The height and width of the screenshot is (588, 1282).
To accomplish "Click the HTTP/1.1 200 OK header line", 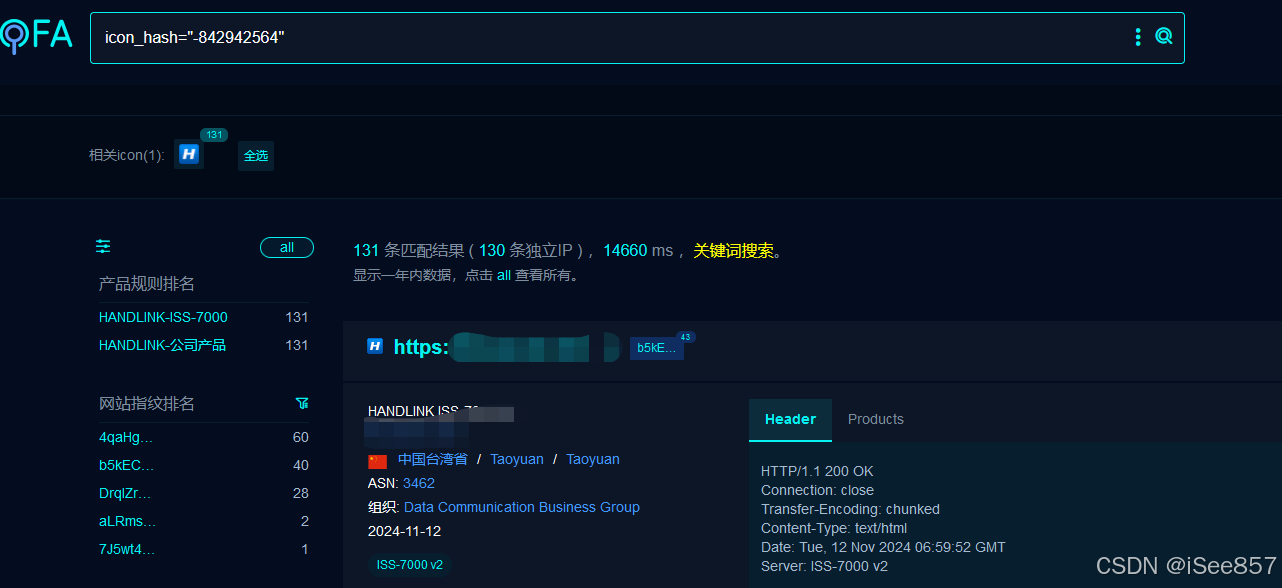I will (x=817, y=471).
